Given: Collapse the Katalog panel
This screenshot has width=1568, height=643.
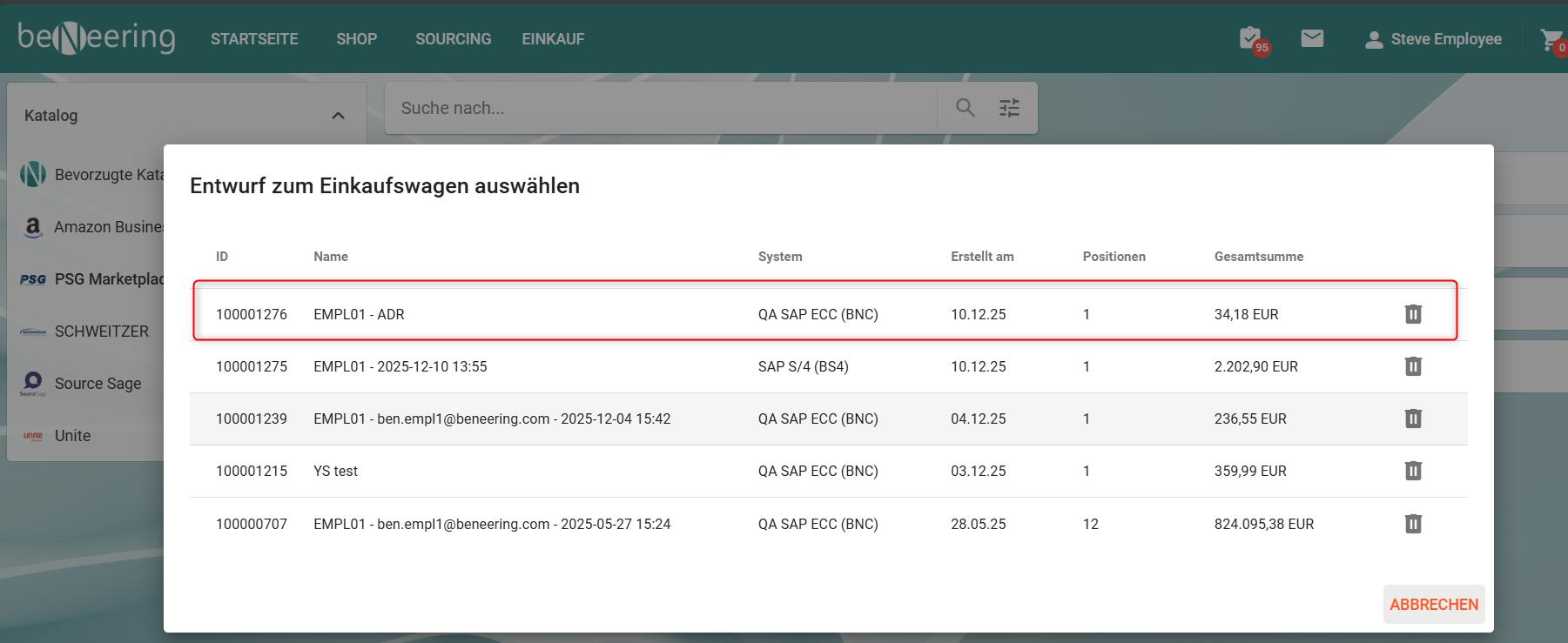Looking at the screenshot, I should coord(338,116).
